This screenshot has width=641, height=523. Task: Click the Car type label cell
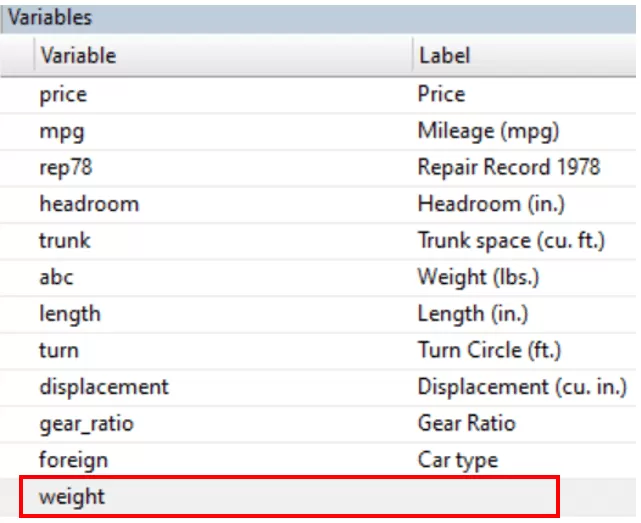click(457, 461)
